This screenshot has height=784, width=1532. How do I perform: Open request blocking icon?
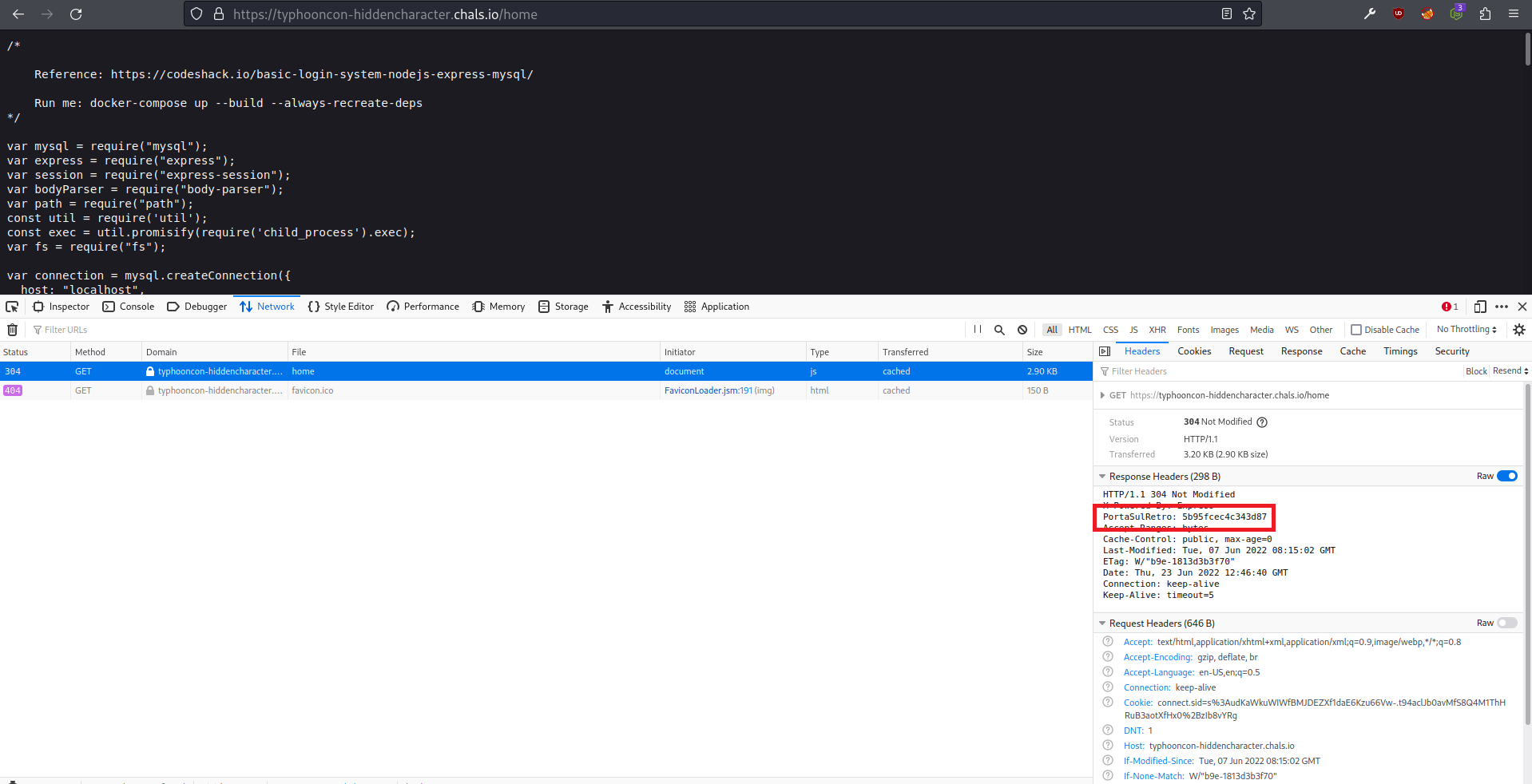1022,330
